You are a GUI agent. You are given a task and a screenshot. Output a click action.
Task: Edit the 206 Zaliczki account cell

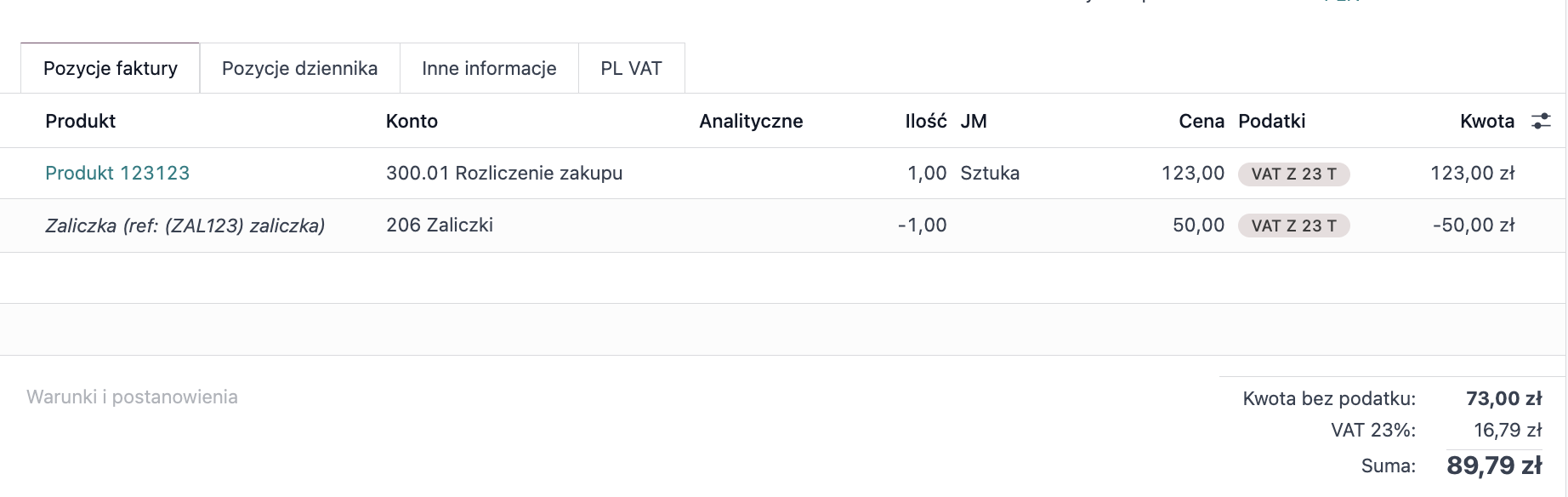click(x=440, y=225)
